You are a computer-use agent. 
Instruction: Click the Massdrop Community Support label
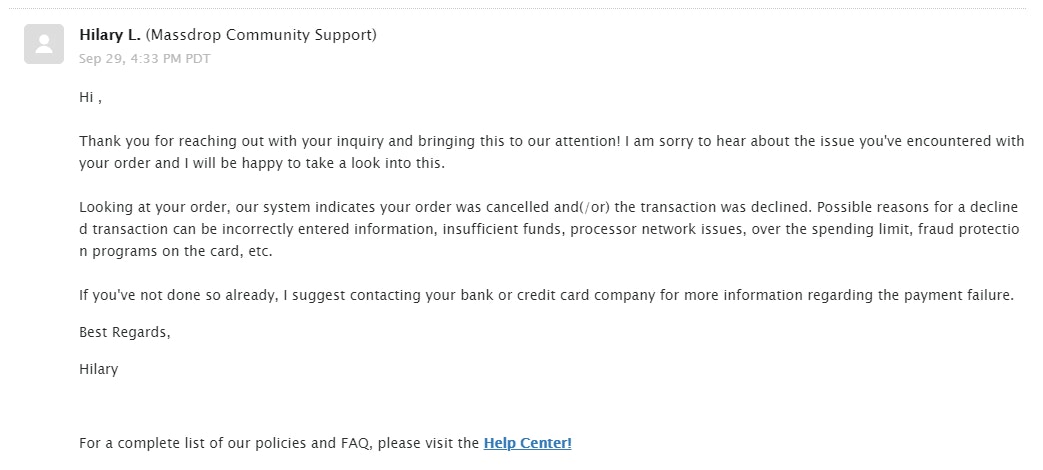click(261, 35)
